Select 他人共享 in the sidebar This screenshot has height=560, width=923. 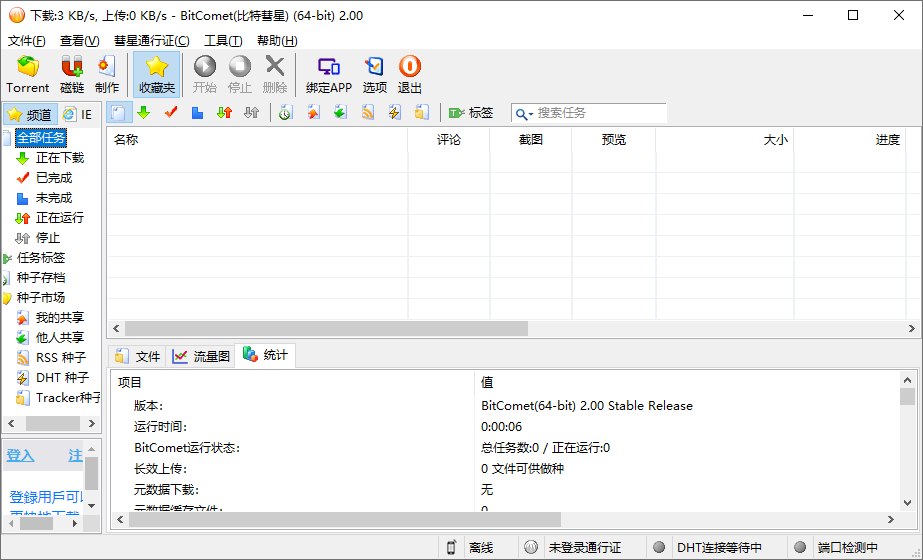tap(60, 338)
